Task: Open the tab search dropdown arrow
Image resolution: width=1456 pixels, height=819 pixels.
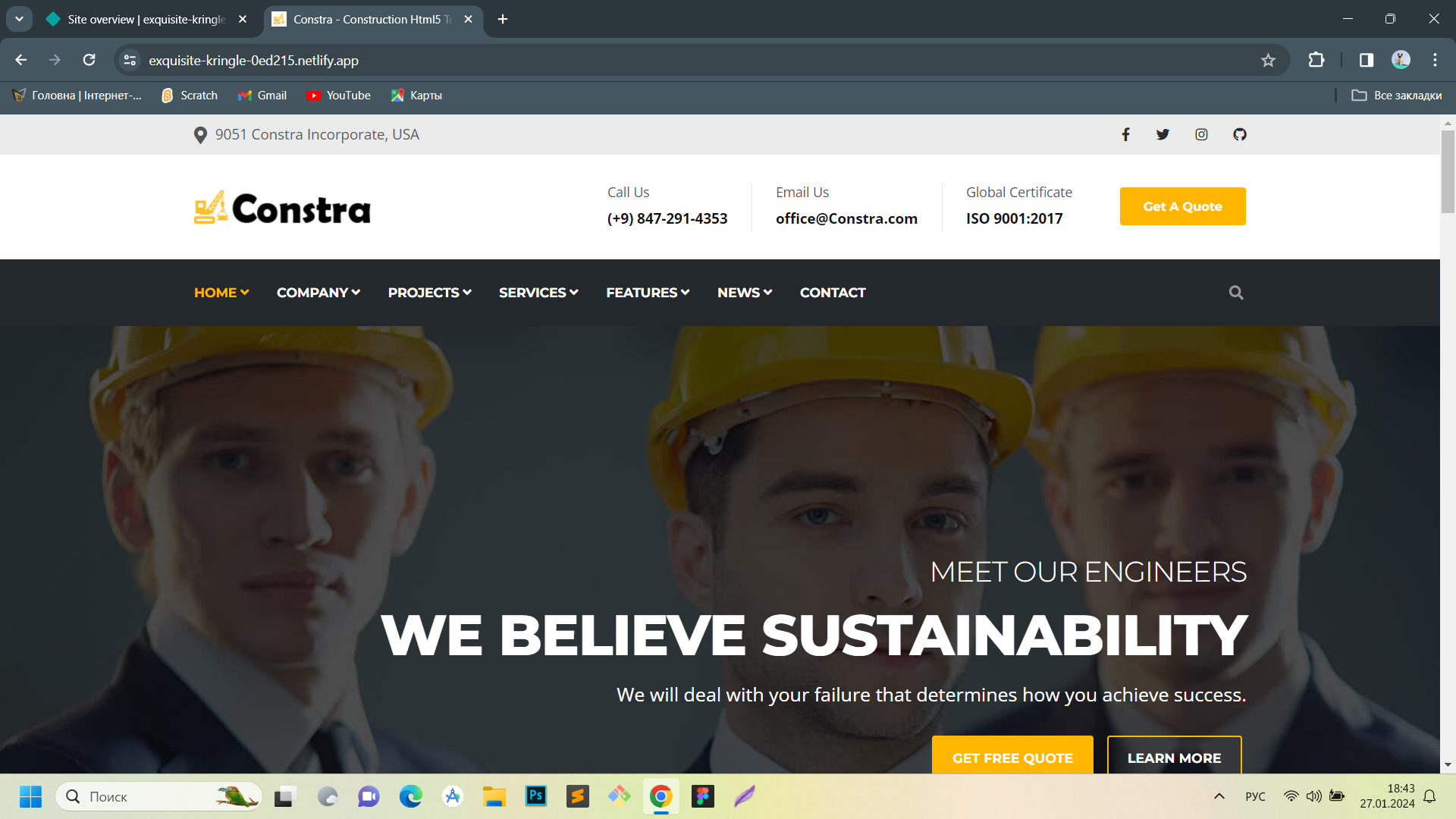Action: tap(19, 19)
